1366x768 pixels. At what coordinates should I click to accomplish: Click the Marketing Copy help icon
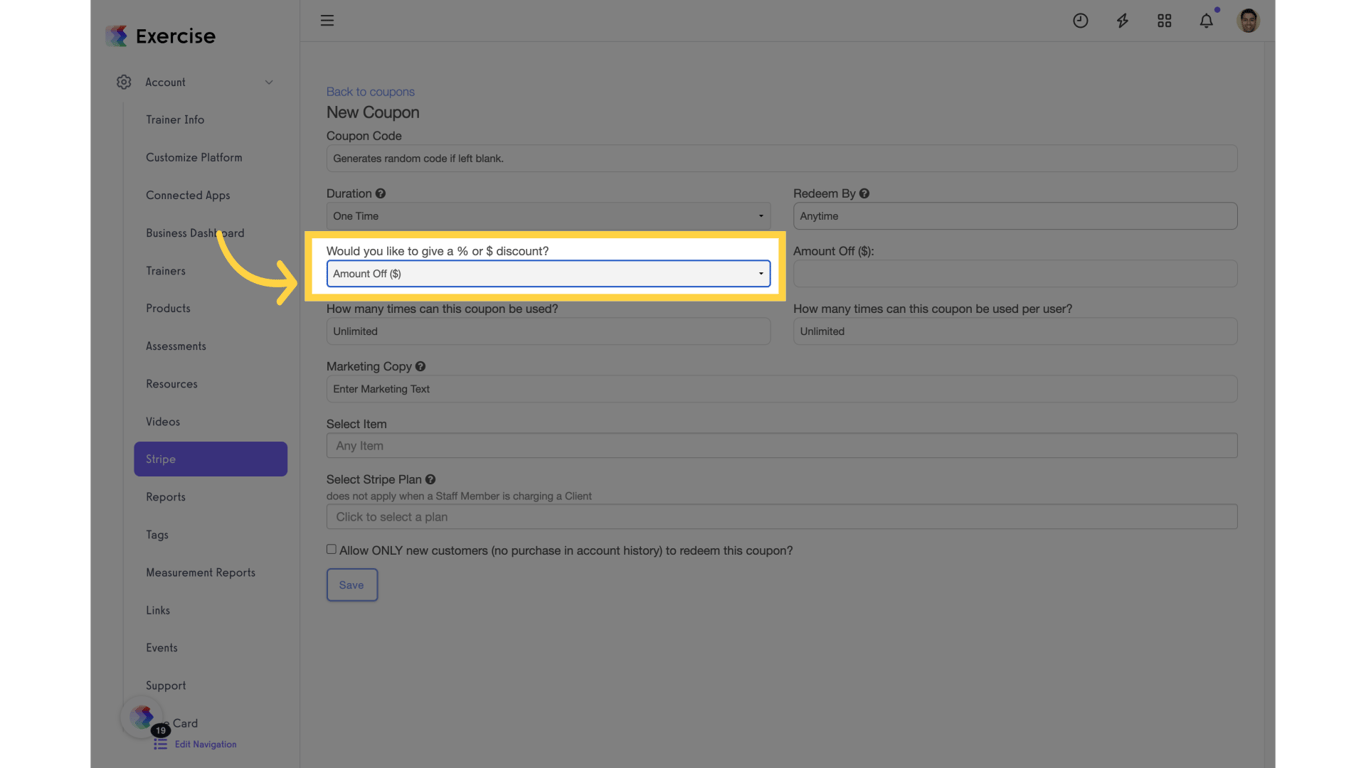(x=420, y=366)
